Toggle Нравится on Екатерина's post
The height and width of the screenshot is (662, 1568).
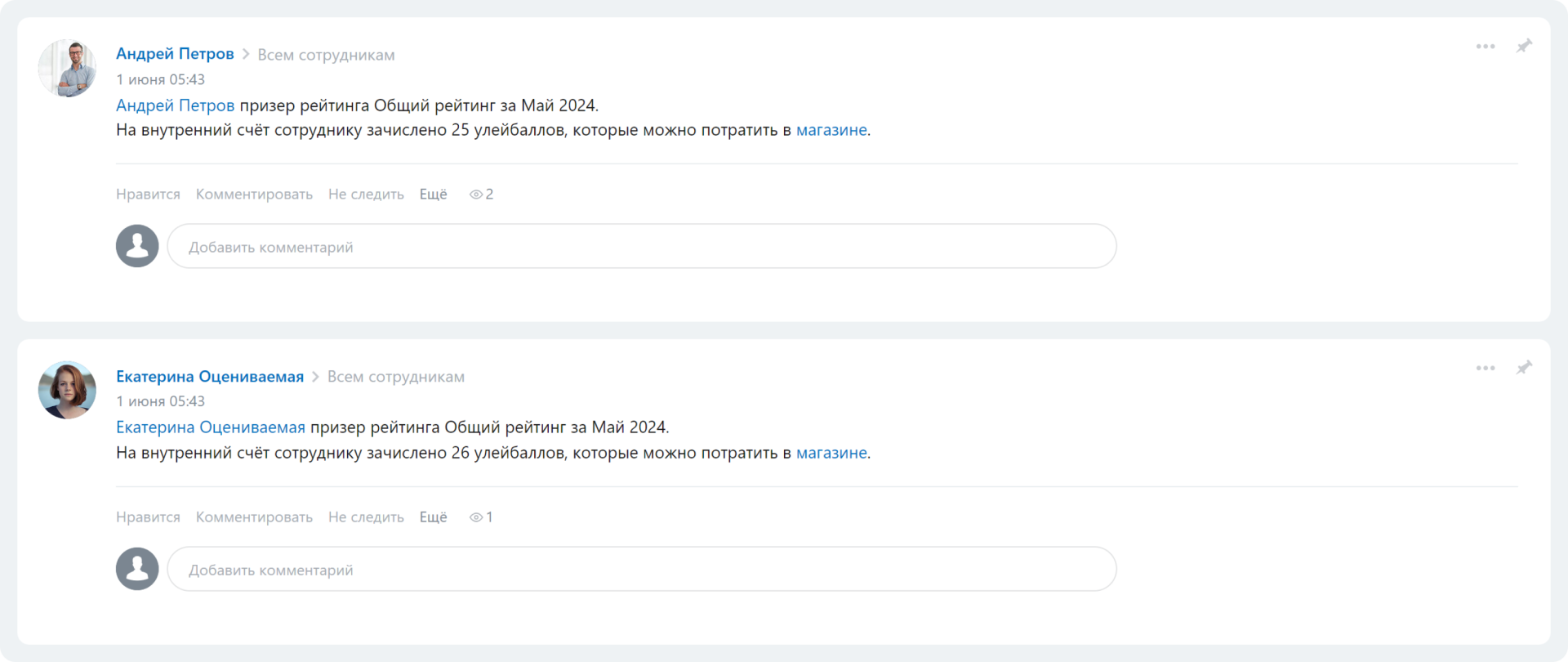point(148,517)
